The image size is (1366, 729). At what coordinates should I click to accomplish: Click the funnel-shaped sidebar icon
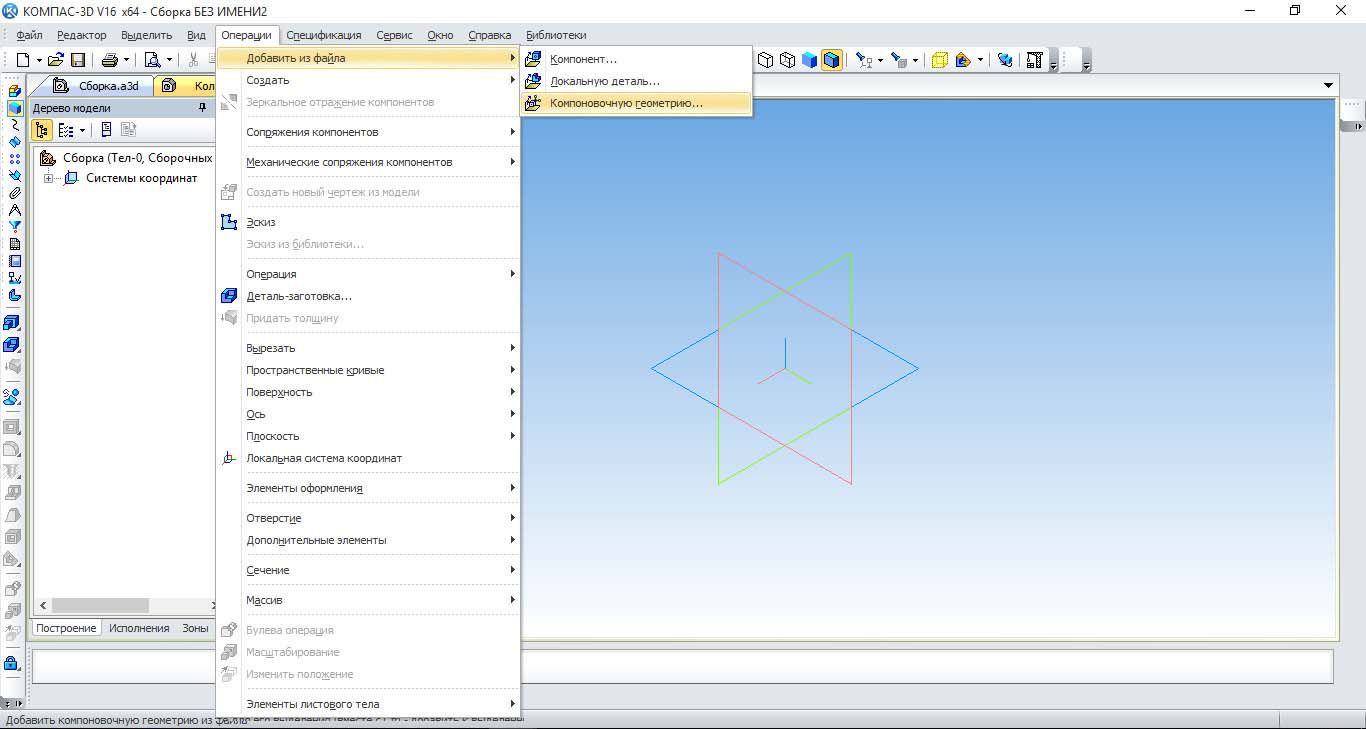click(x=14, y=227)
